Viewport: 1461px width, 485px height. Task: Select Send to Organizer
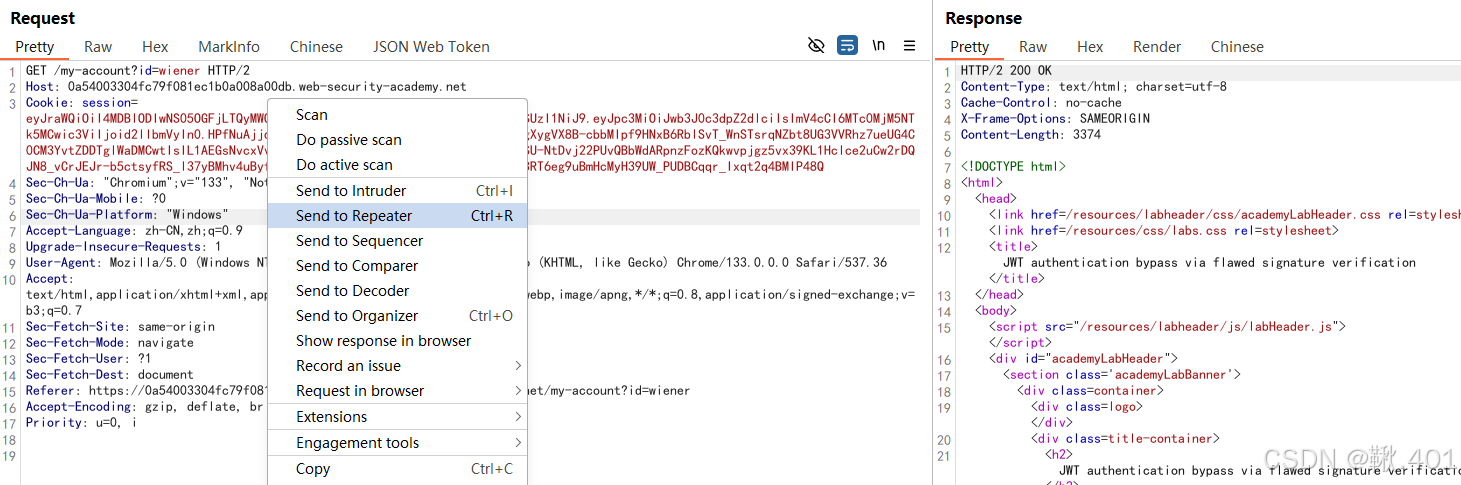397,316
